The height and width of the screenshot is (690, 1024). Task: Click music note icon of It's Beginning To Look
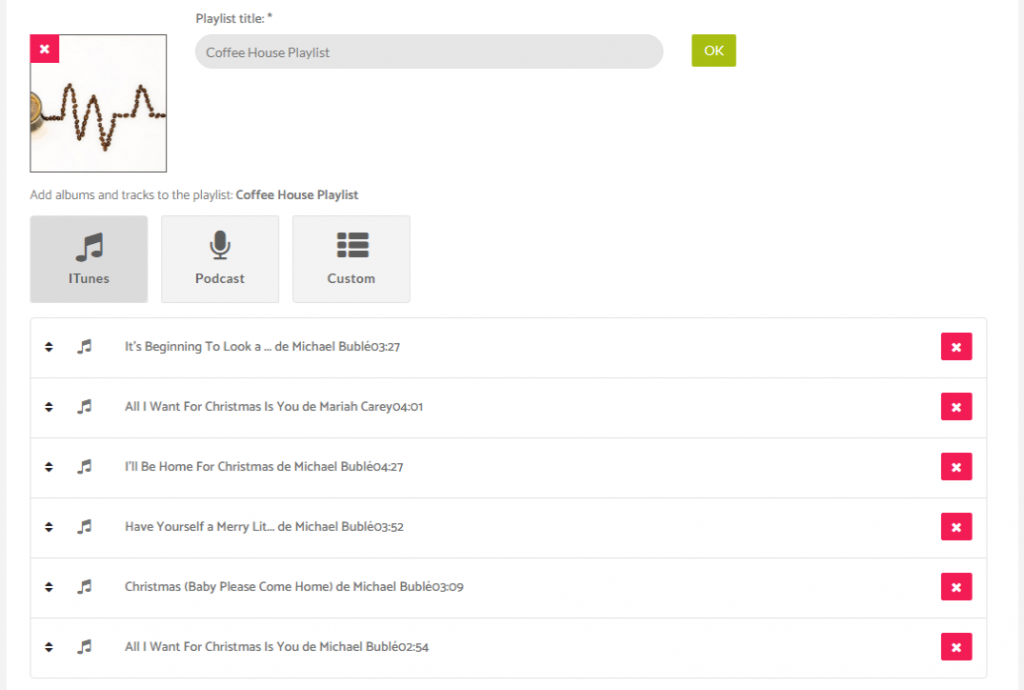(x=84, y=347)
